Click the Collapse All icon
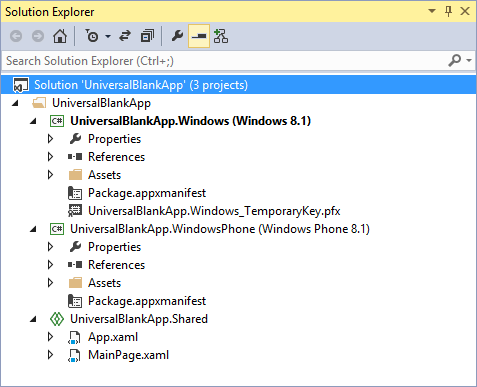 (x=147, y=36)
